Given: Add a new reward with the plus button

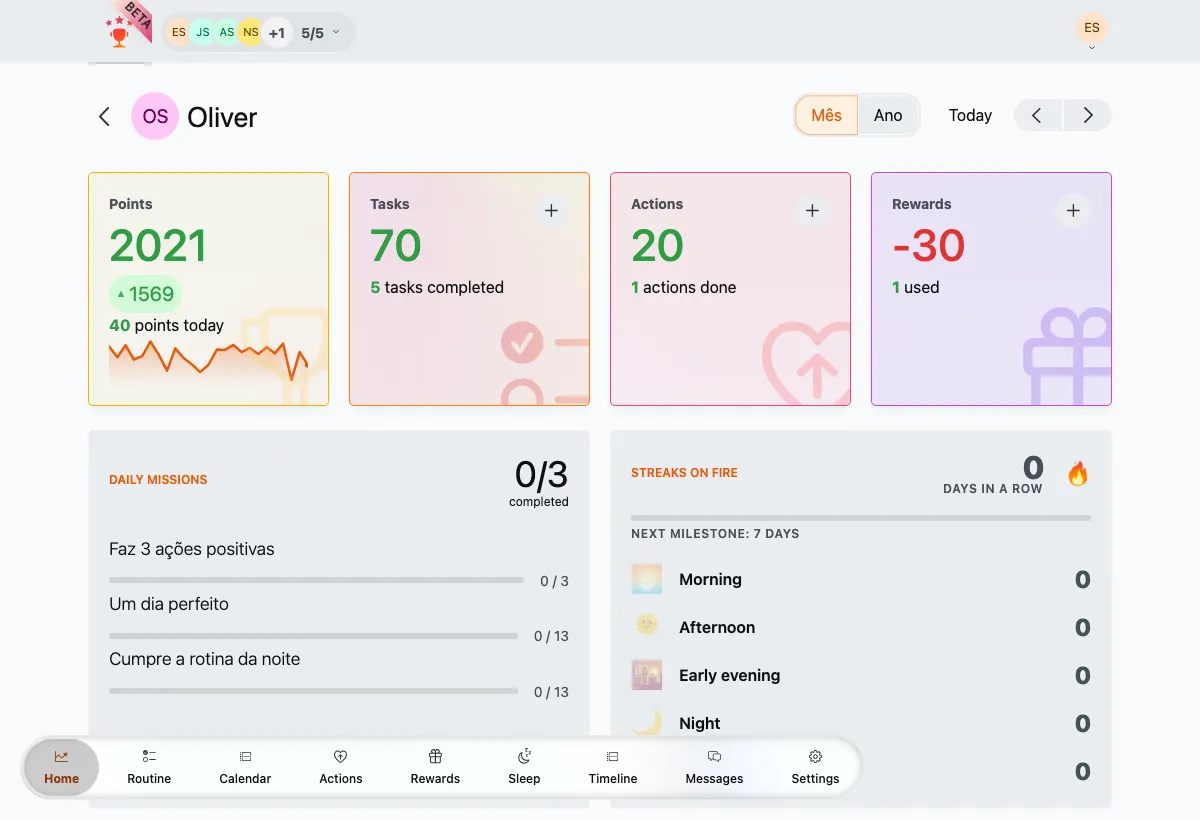Looking at the screenshot, I should (1073, 211).
